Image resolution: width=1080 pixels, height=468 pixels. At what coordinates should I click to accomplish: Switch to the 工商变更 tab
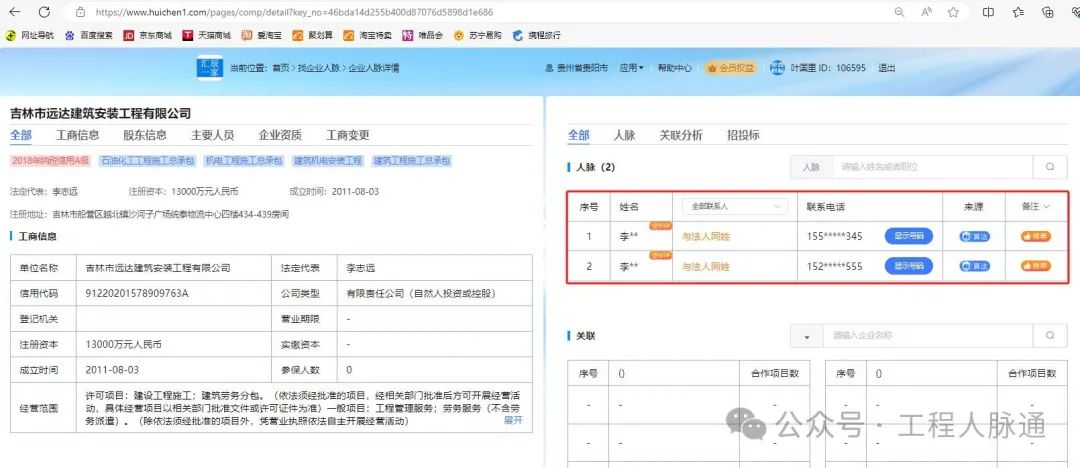(x=348, y=135)
